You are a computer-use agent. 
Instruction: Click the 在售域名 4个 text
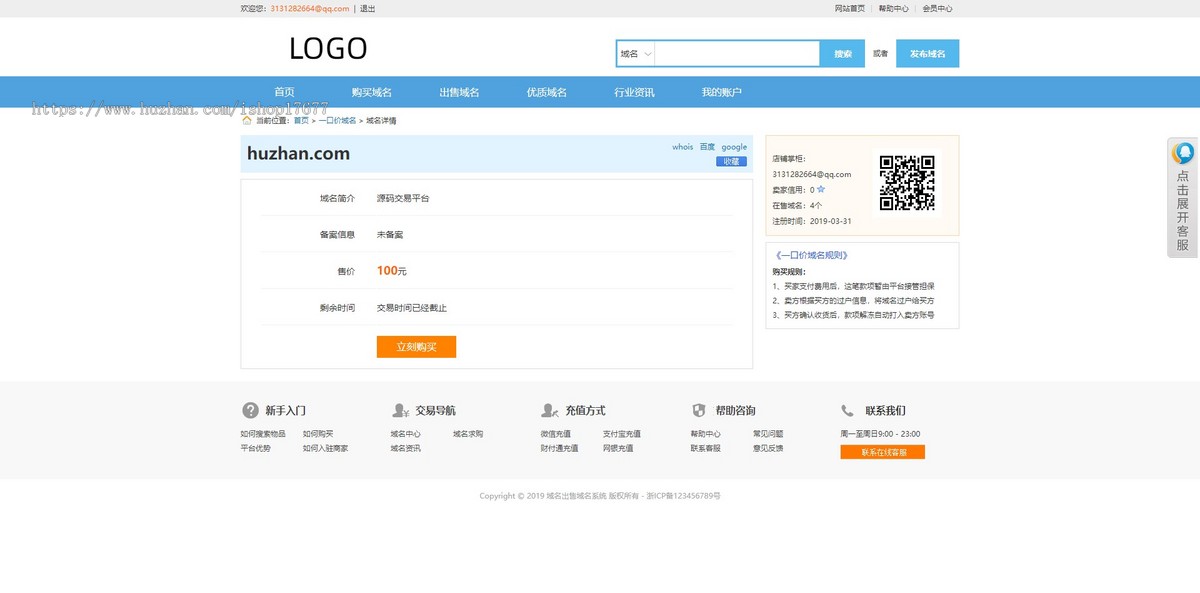coord(797,205)
